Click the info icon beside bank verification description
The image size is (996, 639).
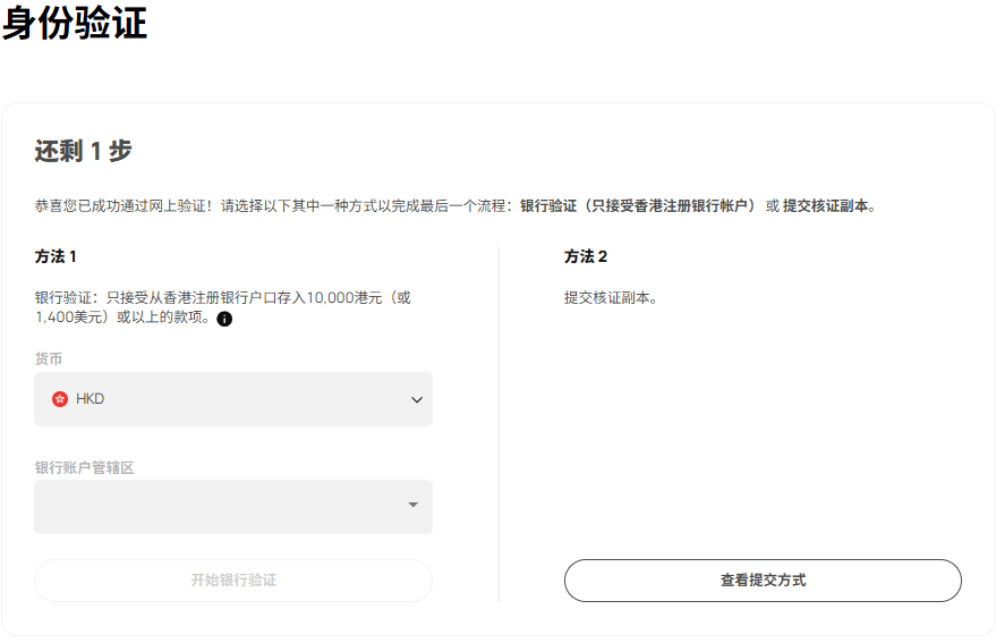point(224,319)
